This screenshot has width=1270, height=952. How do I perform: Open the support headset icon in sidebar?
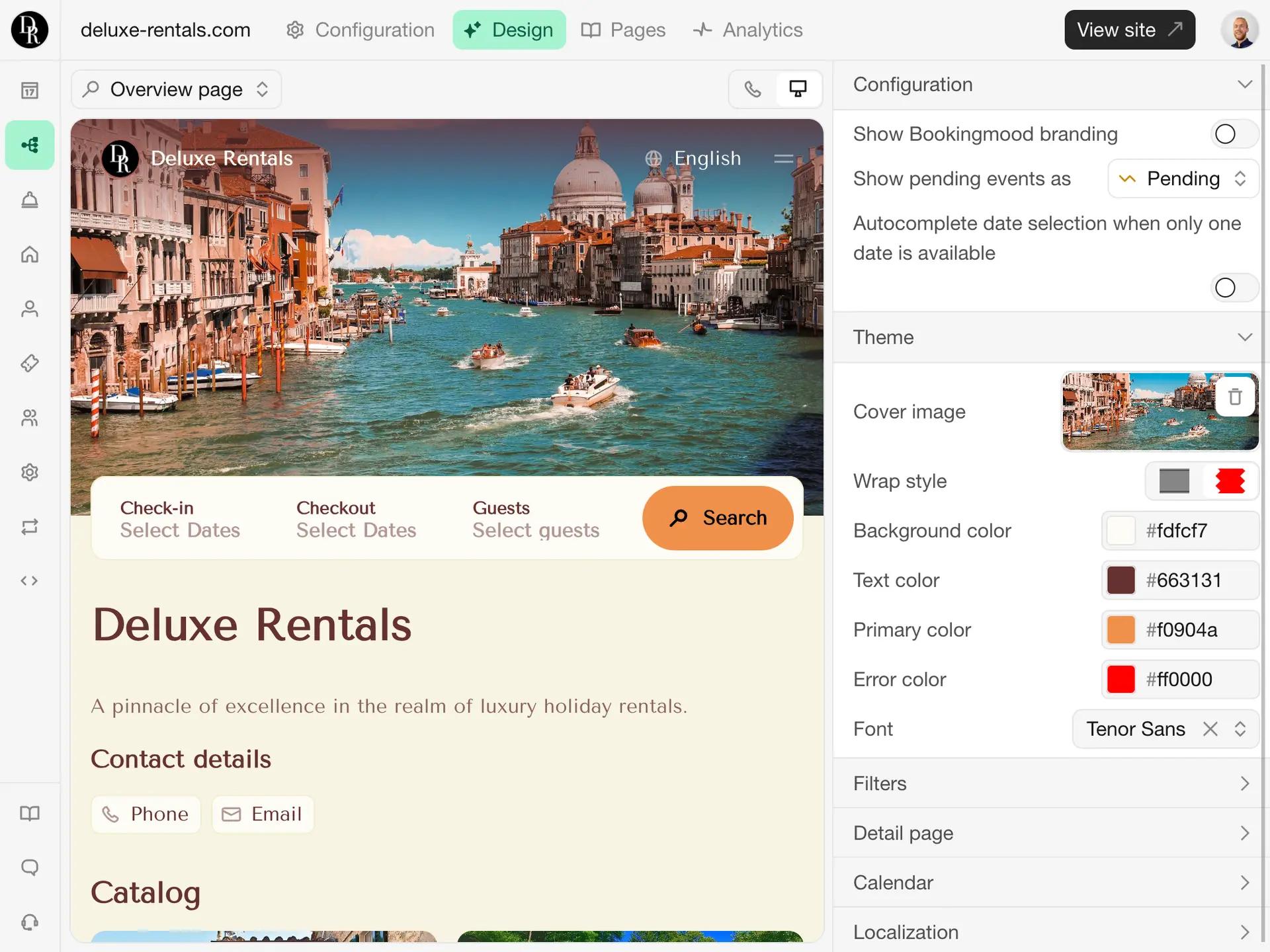click(x=30, y=922)
